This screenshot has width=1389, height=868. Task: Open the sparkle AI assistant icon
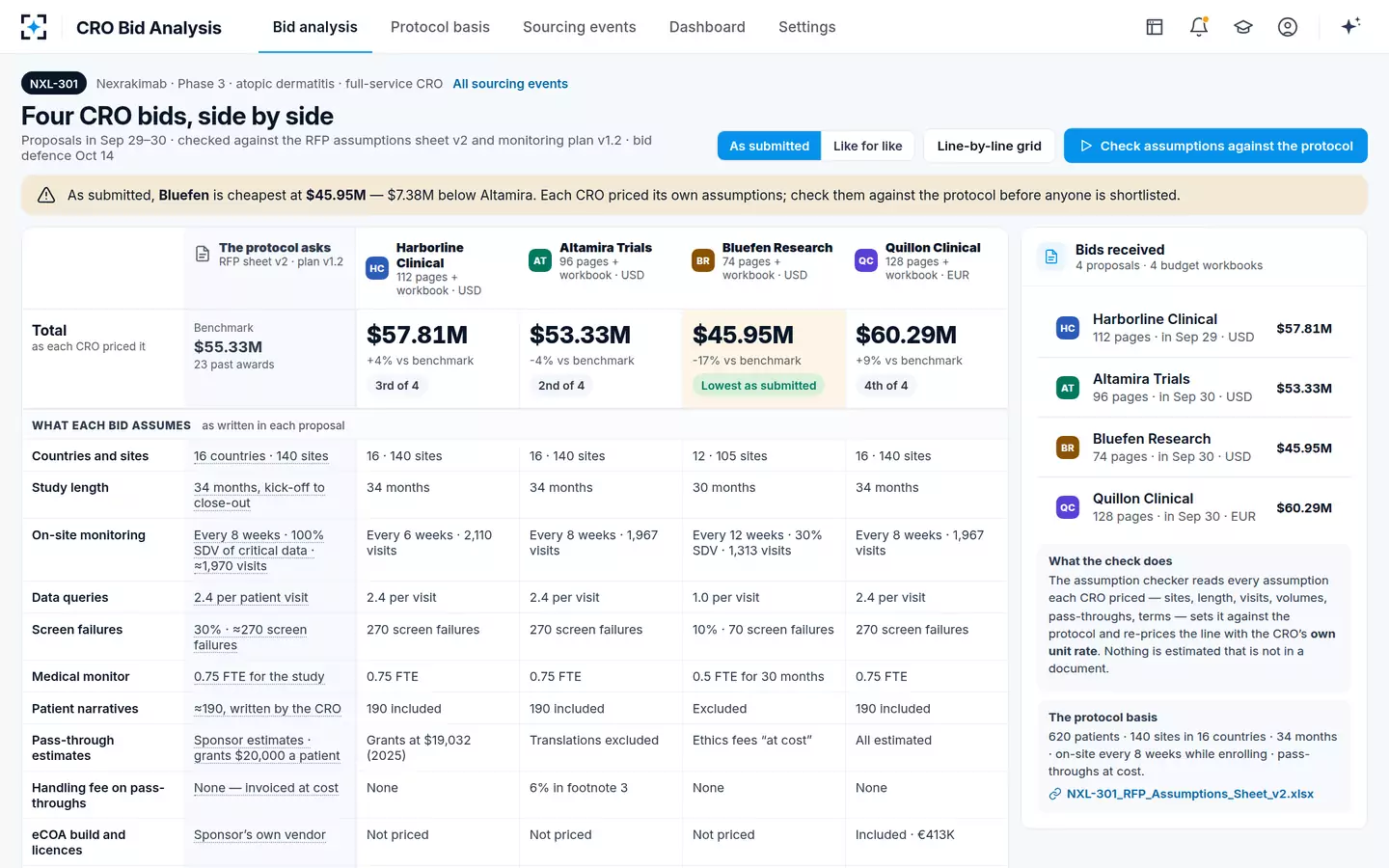click(1350, 26)
